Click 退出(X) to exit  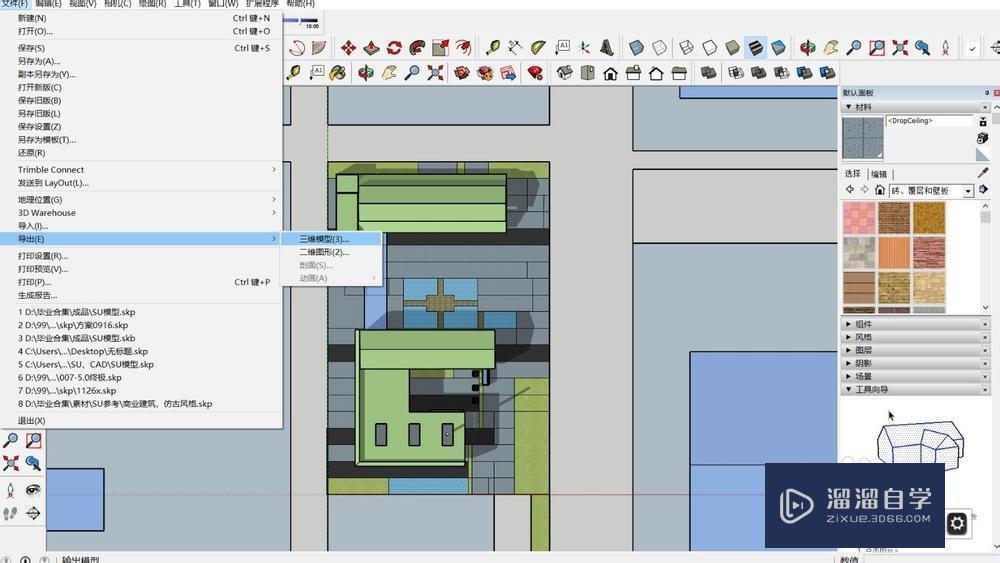[141, 421]
